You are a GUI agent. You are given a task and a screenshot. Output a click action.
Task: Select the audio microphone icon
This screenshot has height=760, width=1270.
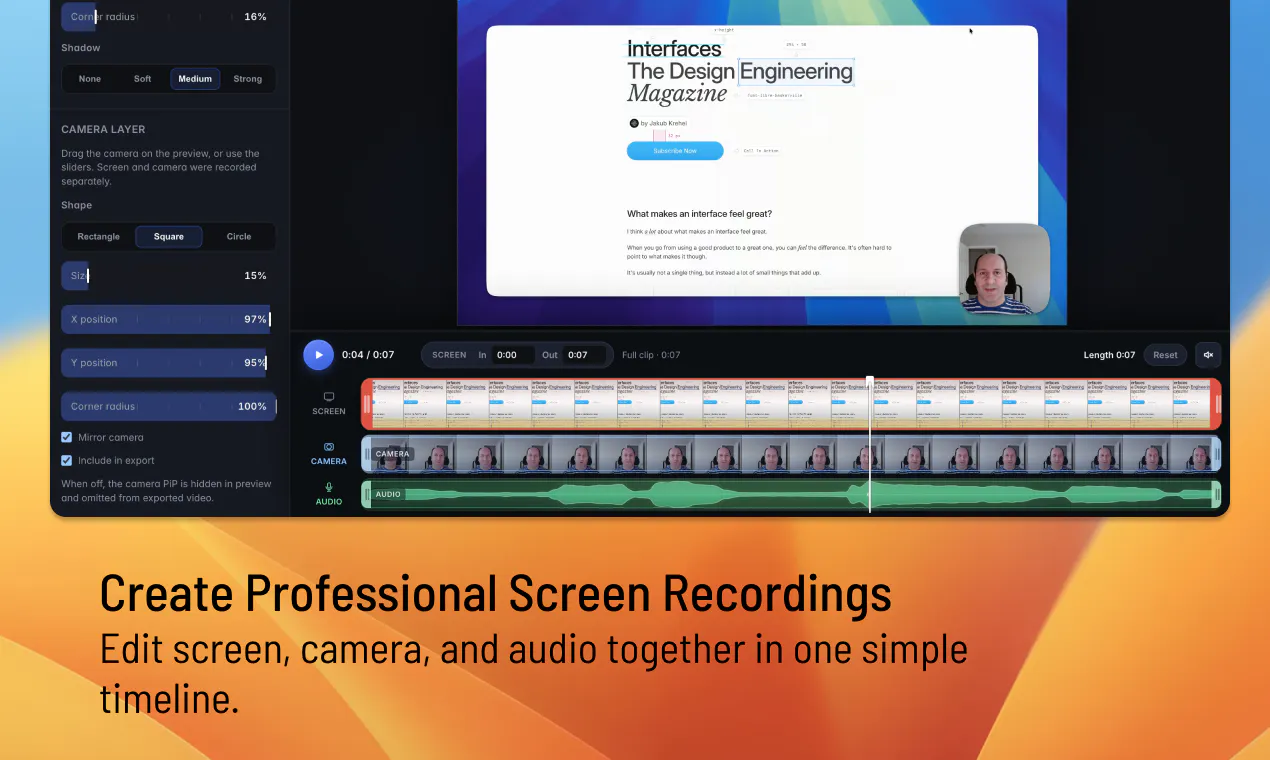(x=329, y=487)
